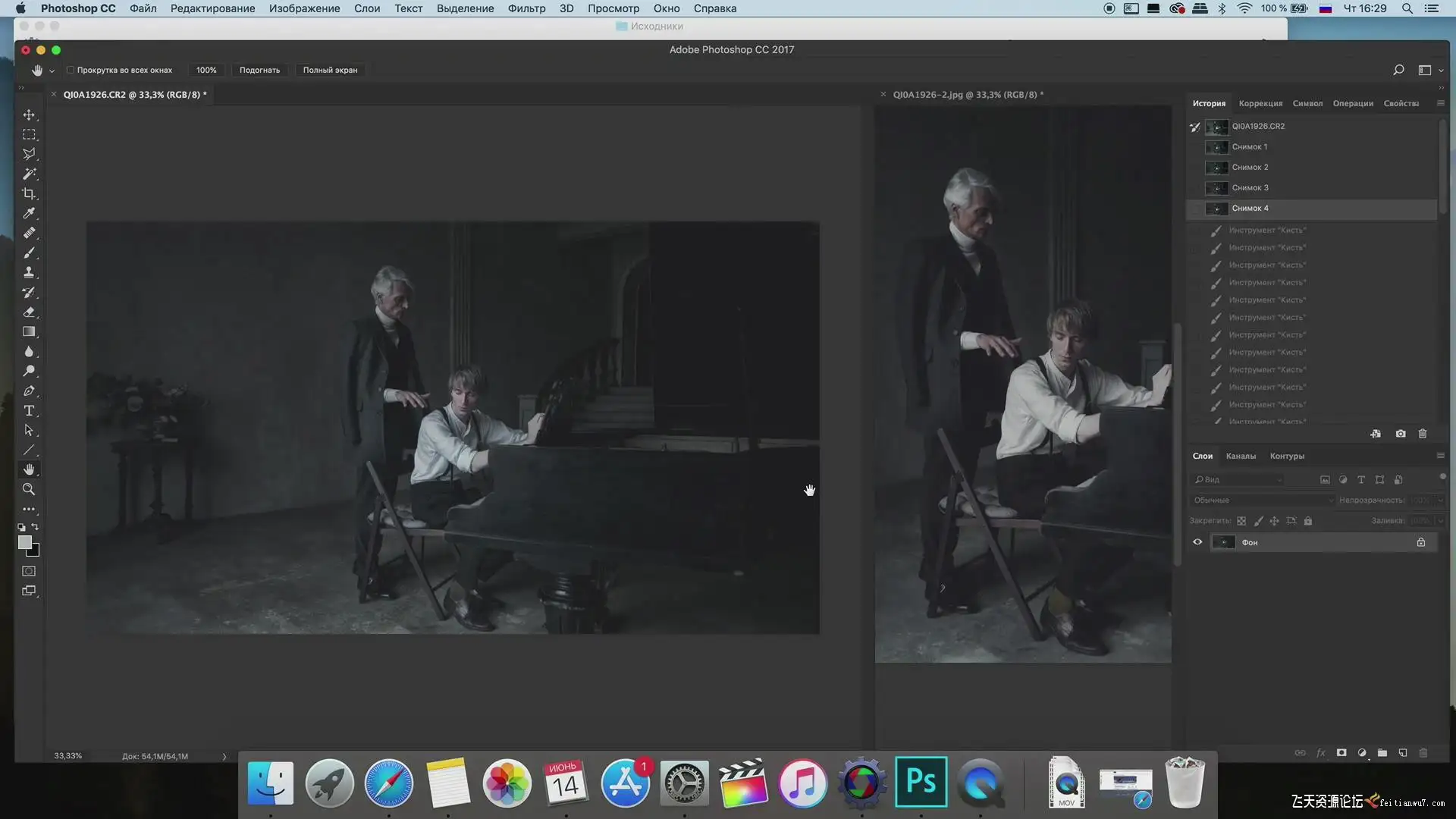The width and height of the screenshot is (1456, 819).
Task: Select the Lasso tool
Action: click(29, 154)
